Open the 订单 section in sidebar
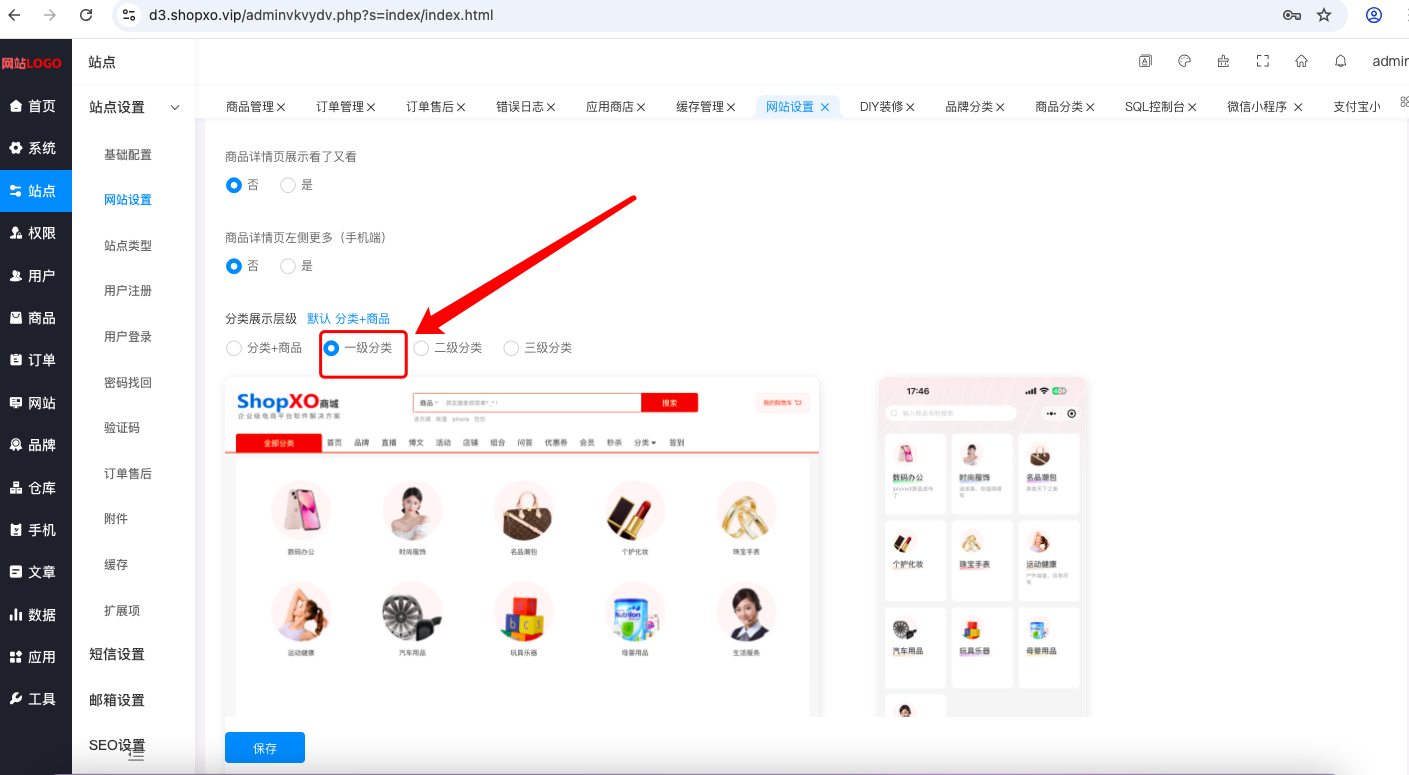The height and width of the screenshot is (775, 1409). pyautogui.click(x=36, y=360)
